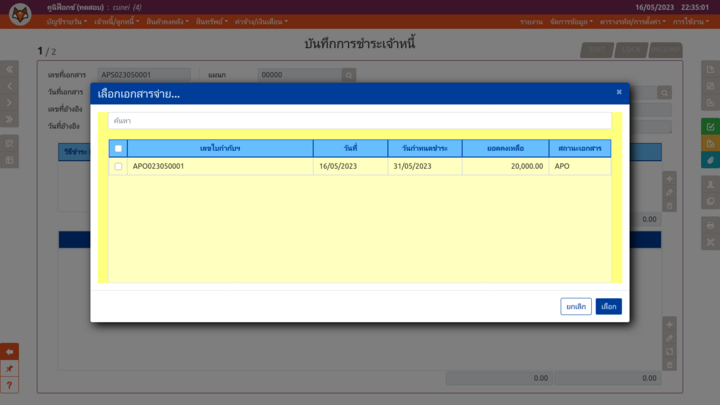The height and width of the screenshot is (405, 720).
Task: Jump to first record with double-left arrows
Action: tap(9, 69)
